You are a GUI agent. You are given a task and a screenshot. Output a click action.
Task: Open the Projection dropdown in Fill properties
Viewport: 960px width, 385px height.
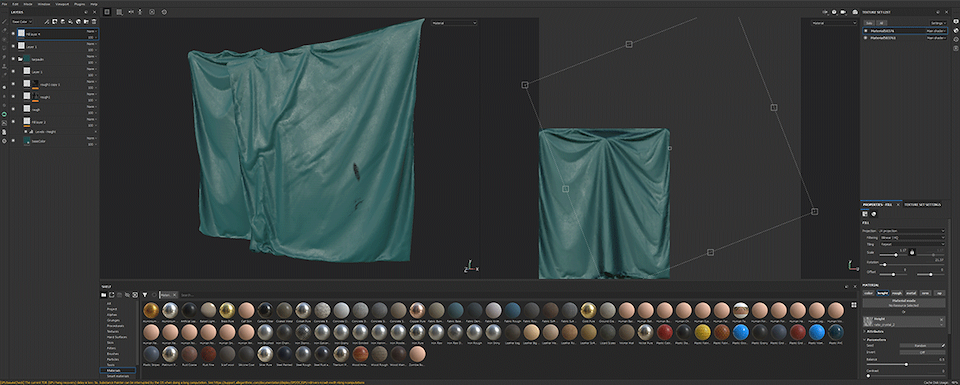[x=912, y=231]
